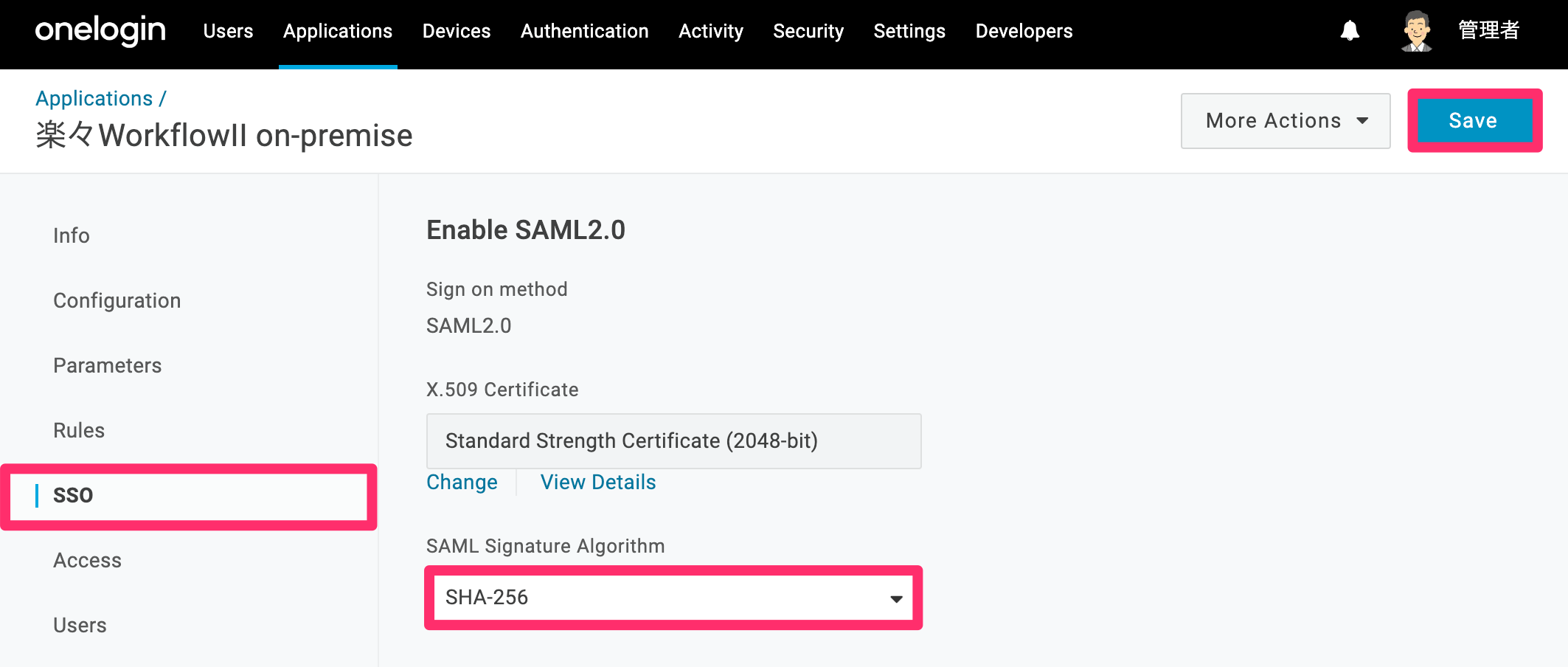Open the Developers menu
Screen dimensions: 1568x667
tap(1024, 31)
